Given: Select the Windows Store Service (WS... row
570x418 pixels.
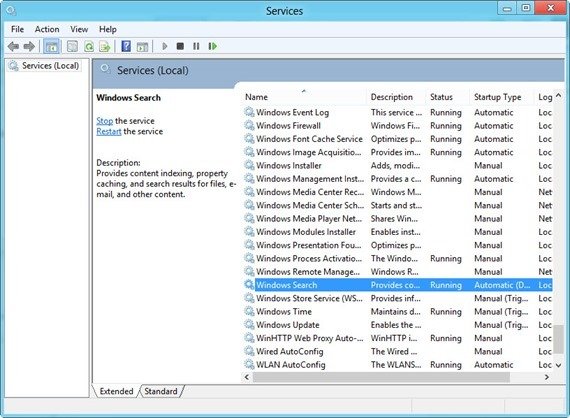Looking at the screenshot, I should tap(398, 298).
